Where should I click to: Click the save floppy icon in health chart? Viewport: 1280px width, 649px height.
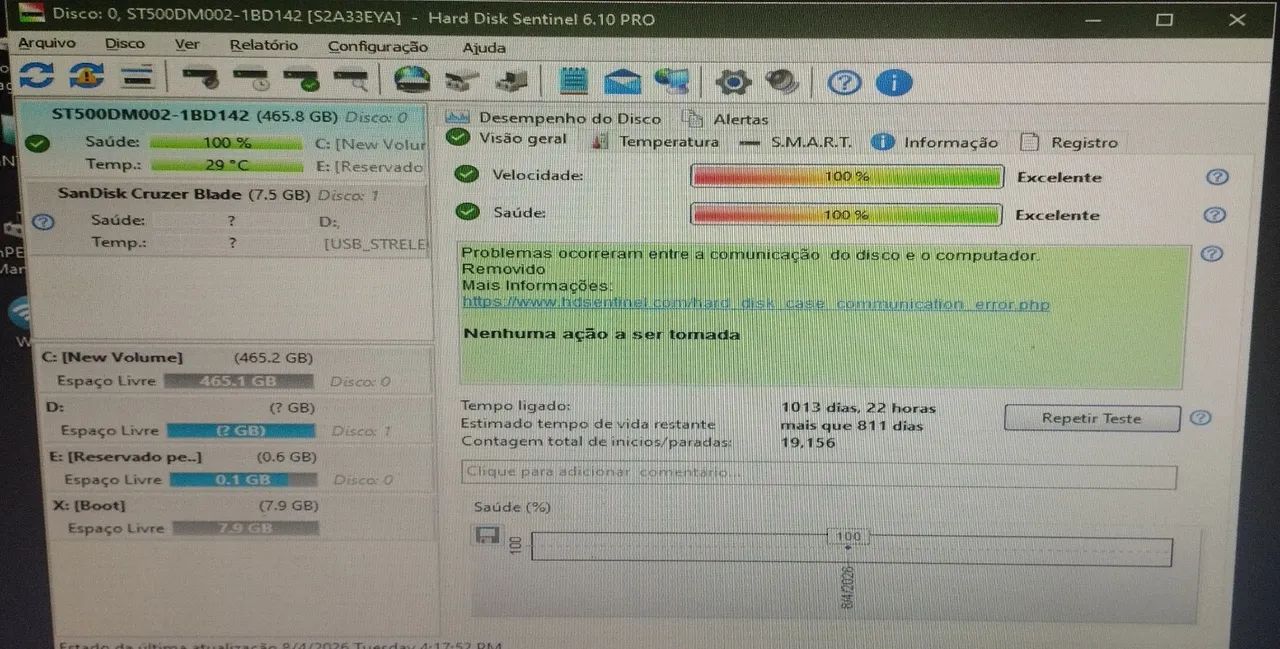(487, 535)
